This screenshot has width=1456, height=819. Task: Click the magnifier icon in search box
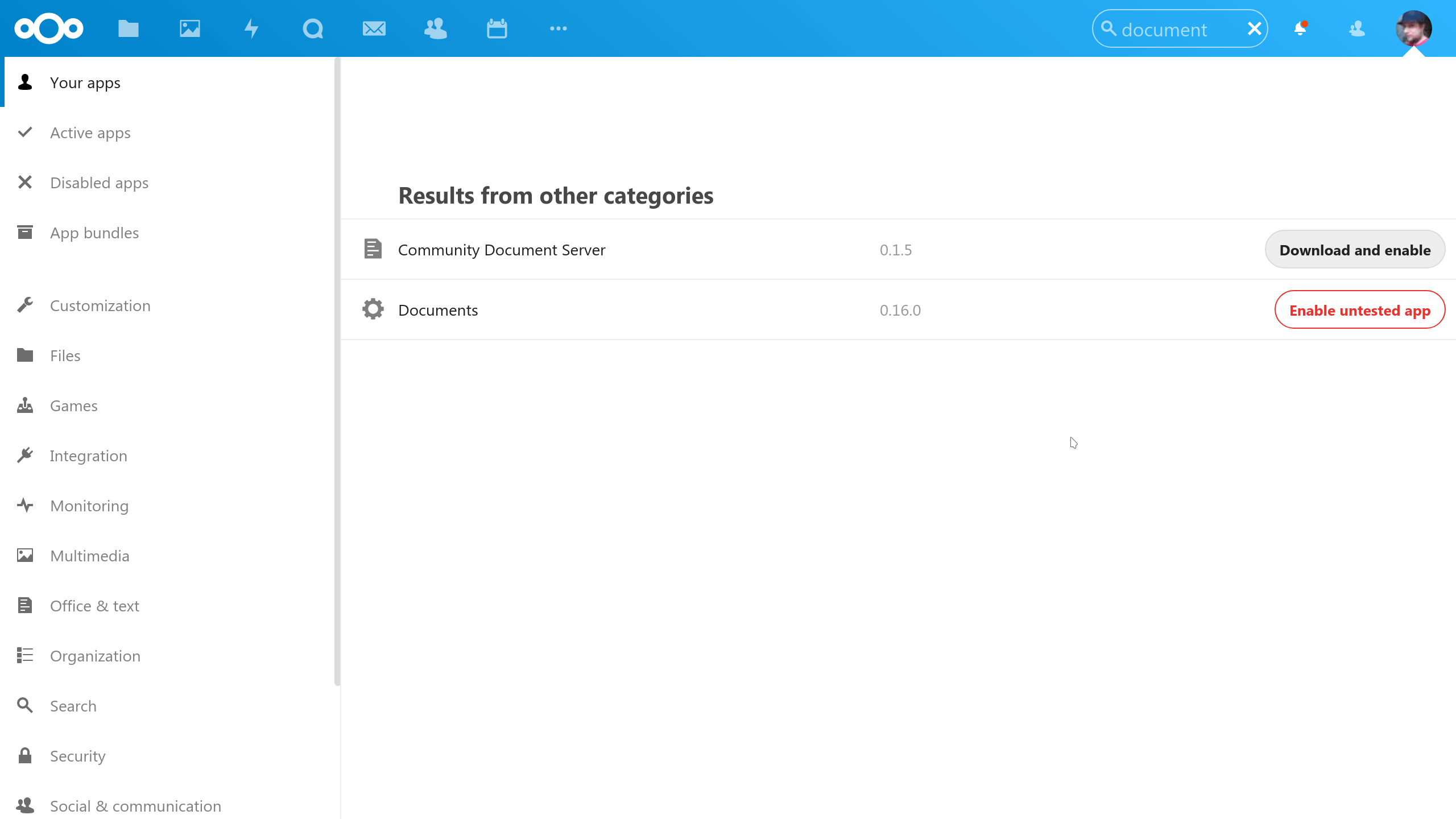1108,28
